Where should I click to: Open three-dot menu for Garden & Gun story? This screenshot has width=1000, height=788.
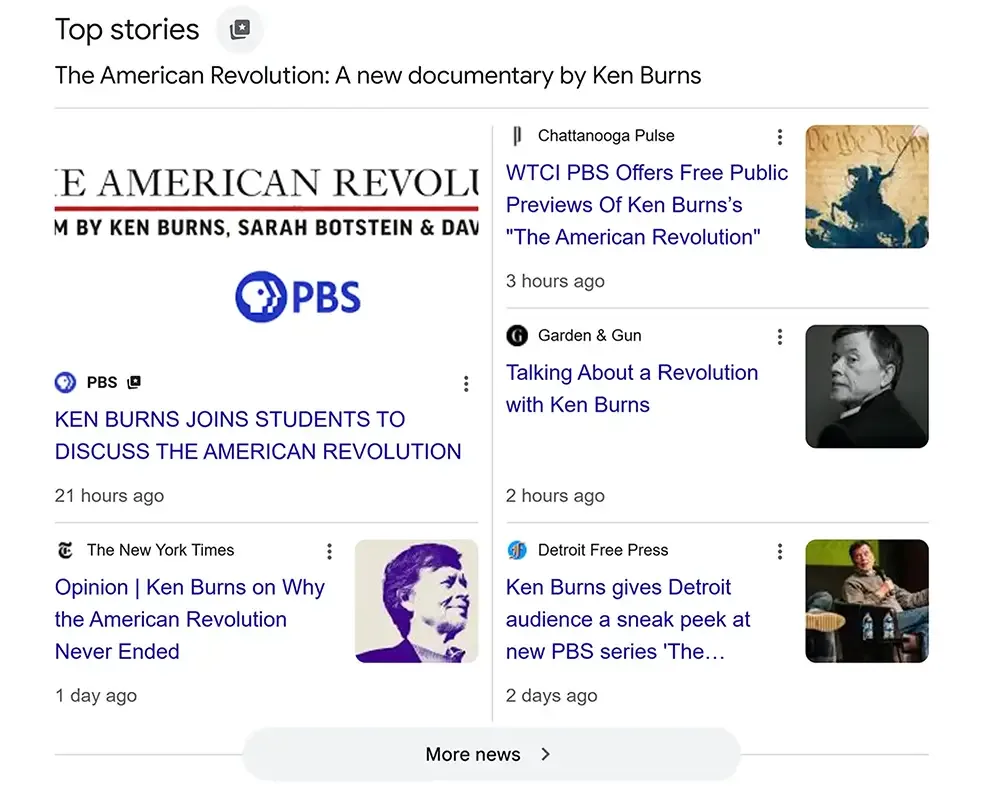[x=780, y=337]
